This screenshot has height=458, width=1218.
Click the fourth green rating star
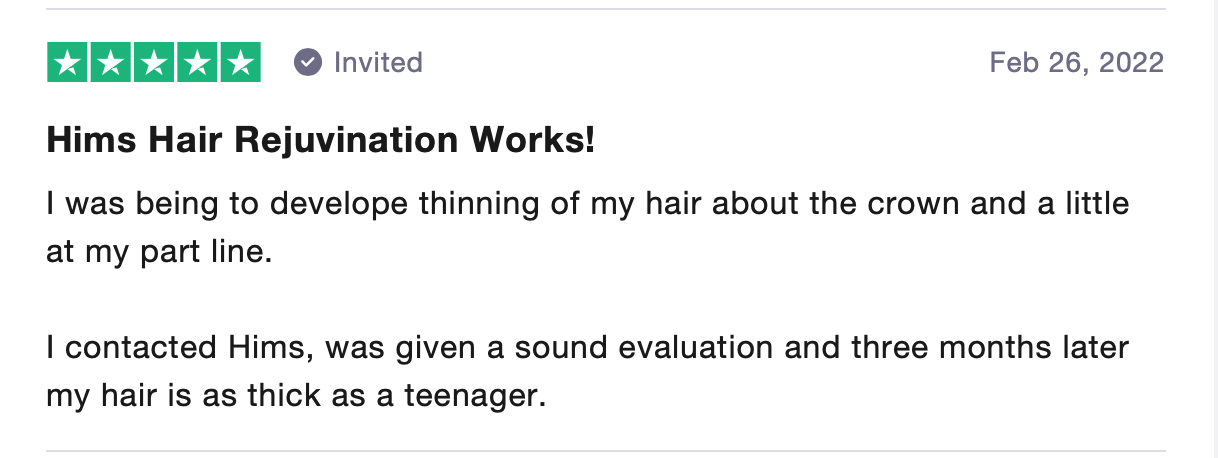(x=197, y=63)
